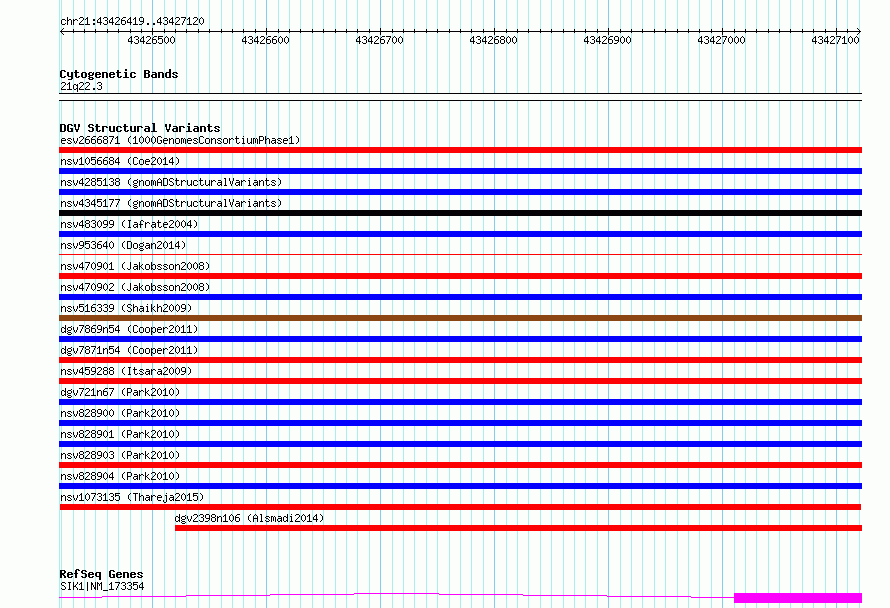Click ruler position 43426800
The width and height of the screenshot is (890, 608).
tap(493, 40)
